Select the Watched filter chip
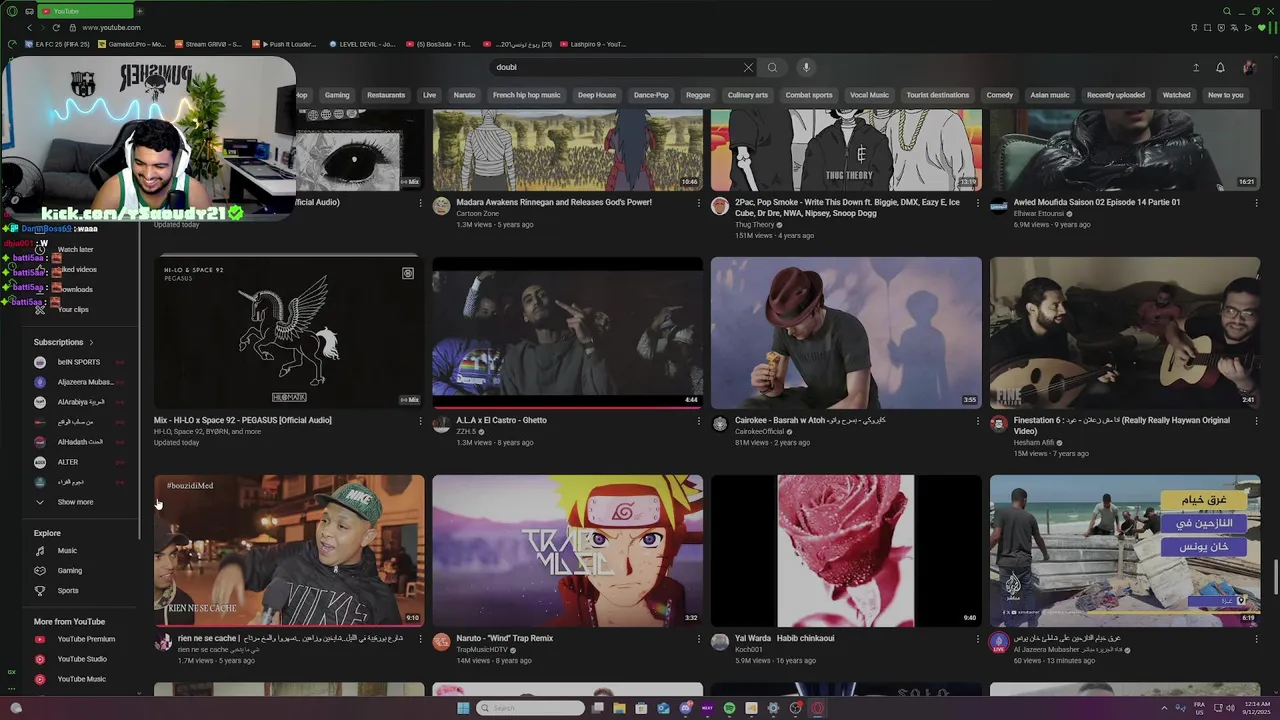Screen dimensions: 1280x720 coord(1176,95)
